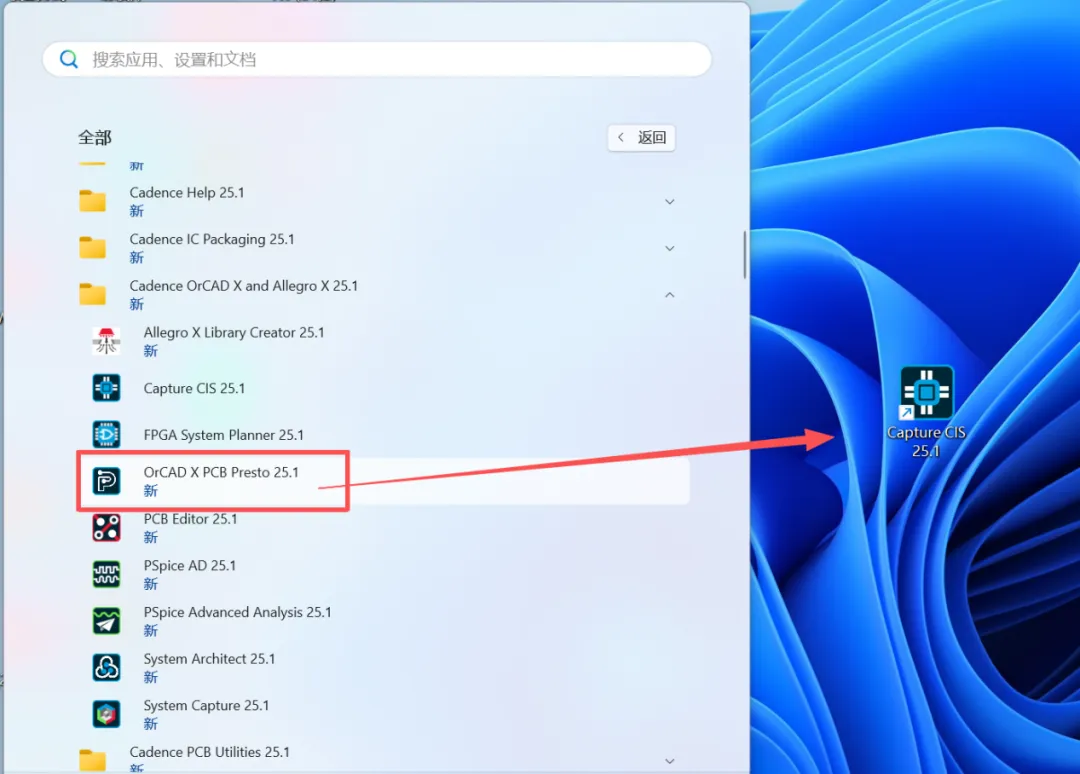Open PCB Editor 25.1 entry

point(382,527)
